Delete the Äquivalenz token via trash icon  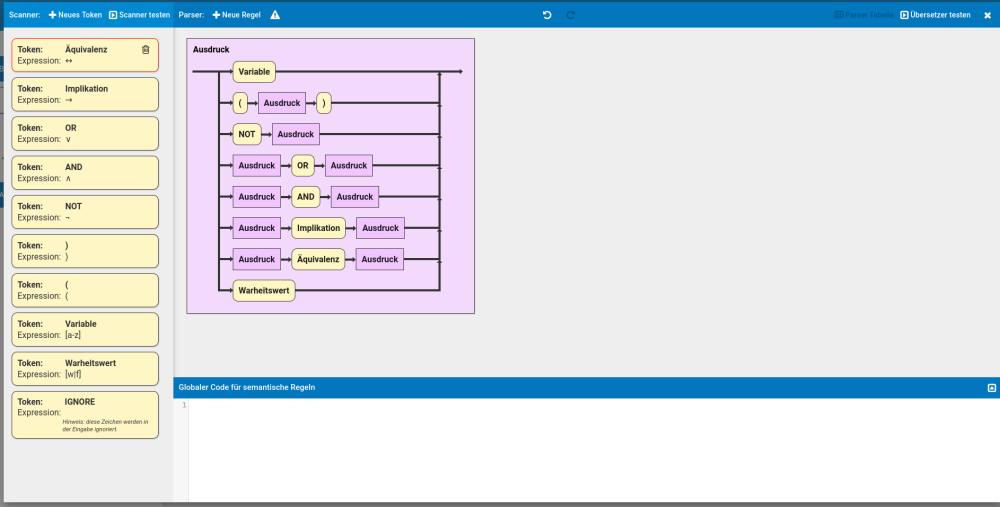click(x=145, y=50)
